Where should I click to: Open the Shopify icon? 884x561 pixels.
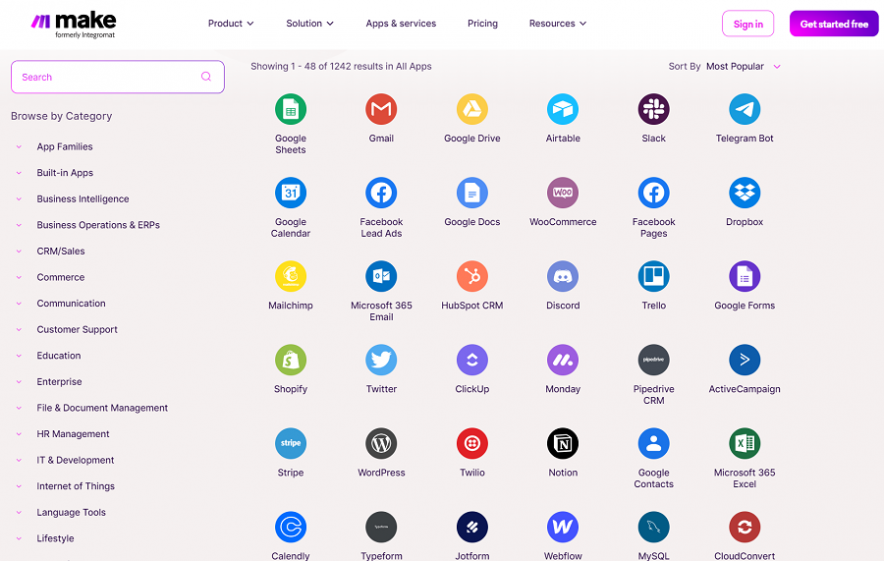[x=290, y=359]
